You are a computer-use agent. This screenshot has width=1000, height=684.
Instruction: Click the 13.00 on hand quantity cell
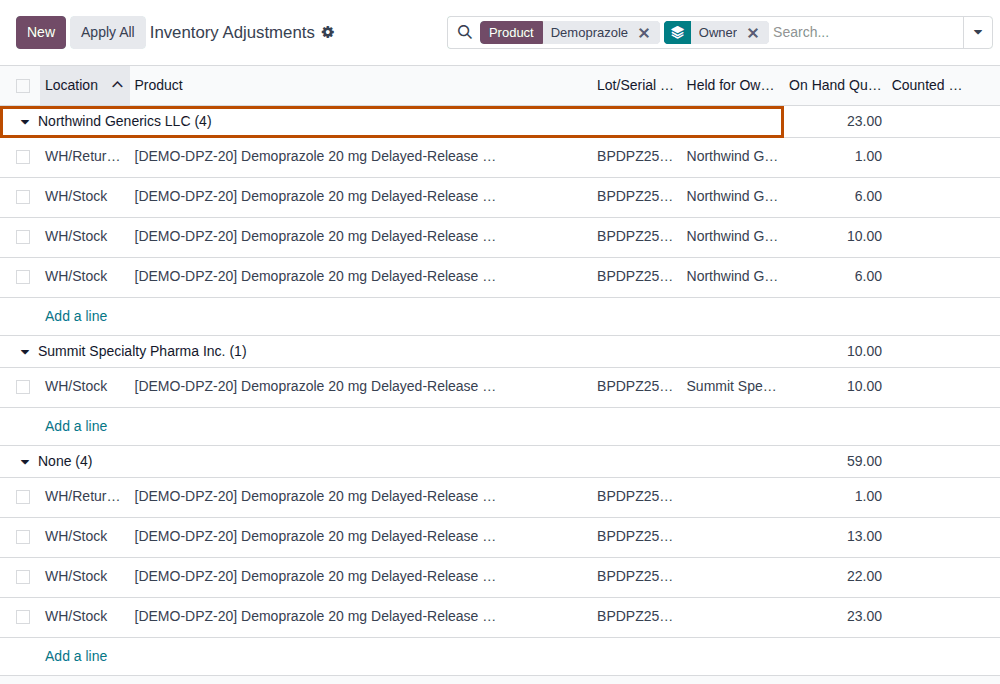(864, 537)
